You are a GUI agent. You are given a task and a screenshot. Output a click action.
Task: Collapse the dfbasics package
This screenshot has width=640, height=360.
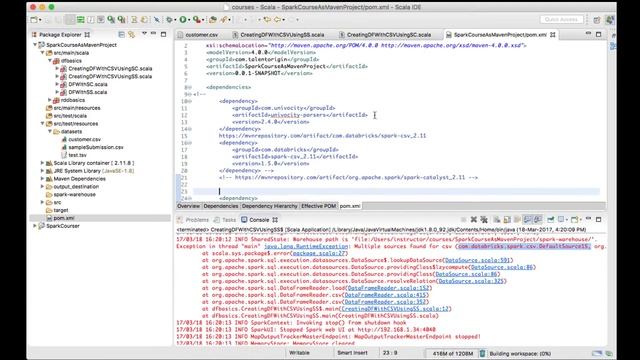coord(50,60)
